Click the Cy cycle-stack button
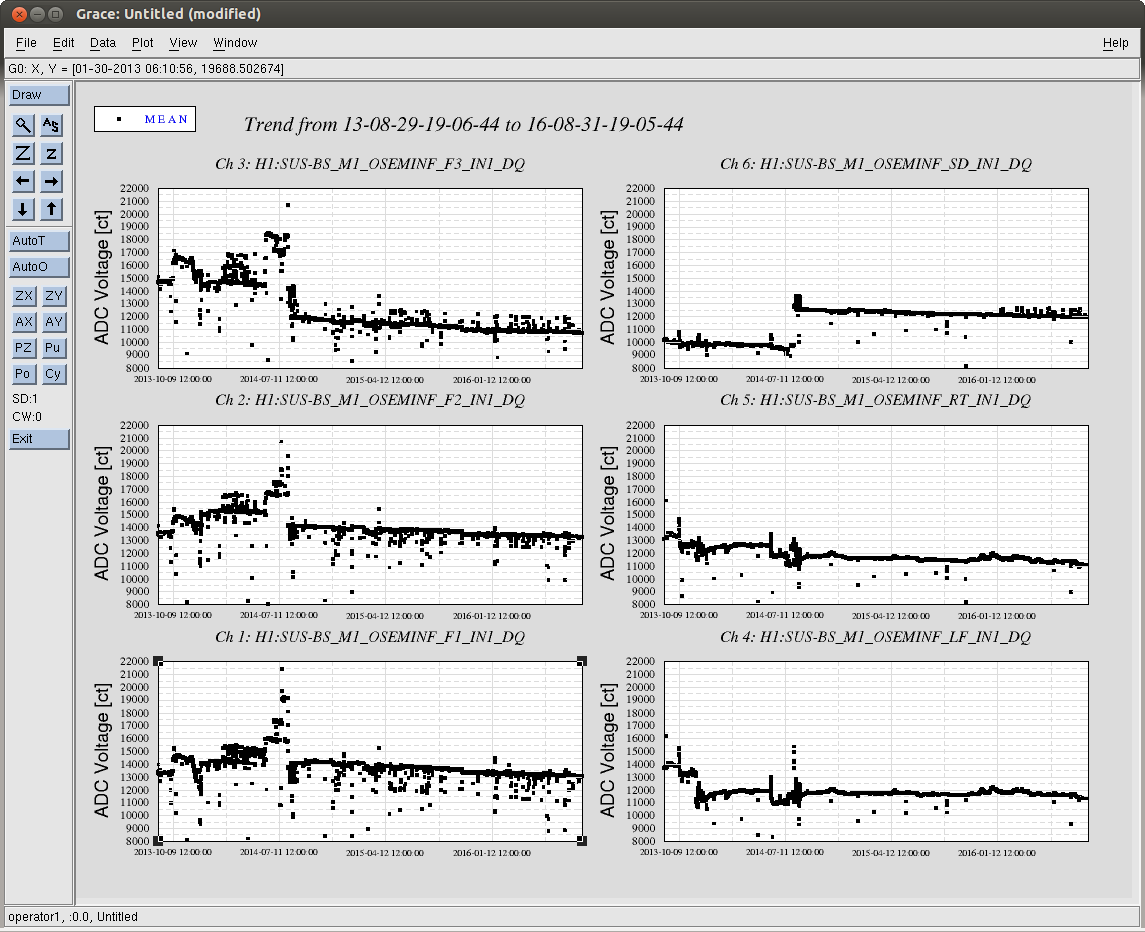This screenshot has width=1145, height=932. tap(53, 374)
